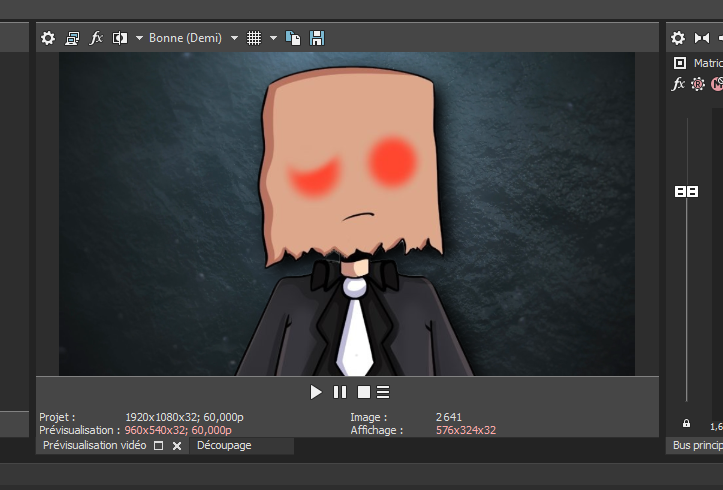
Task: Click the Prévisualisation : label
Action: tap(80, 430)
